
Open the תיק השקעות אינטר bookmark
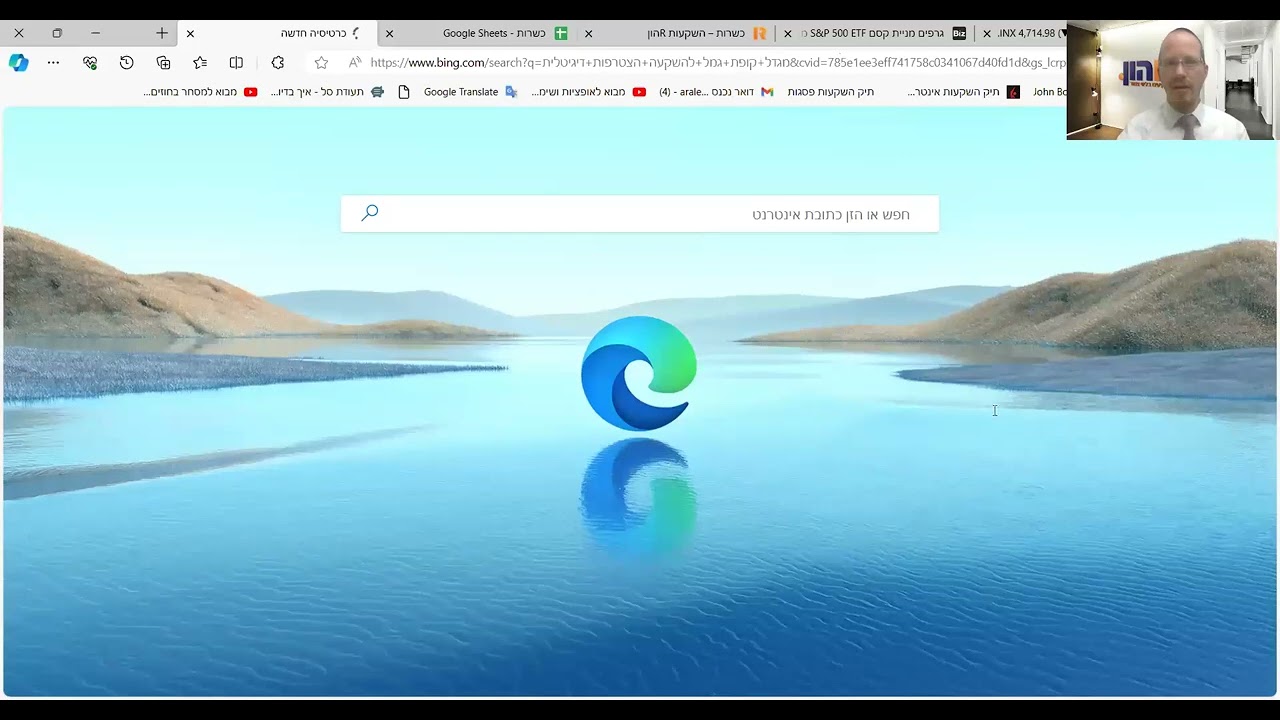click(x=963, y=92)
